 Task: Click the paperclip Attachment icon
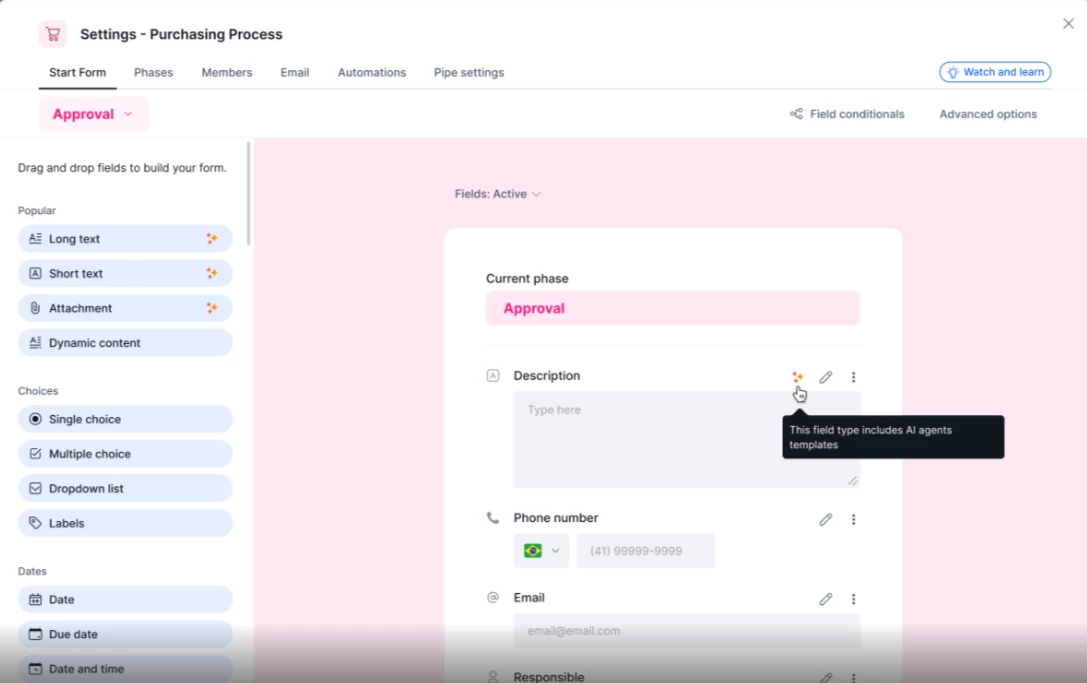(35, 308)
